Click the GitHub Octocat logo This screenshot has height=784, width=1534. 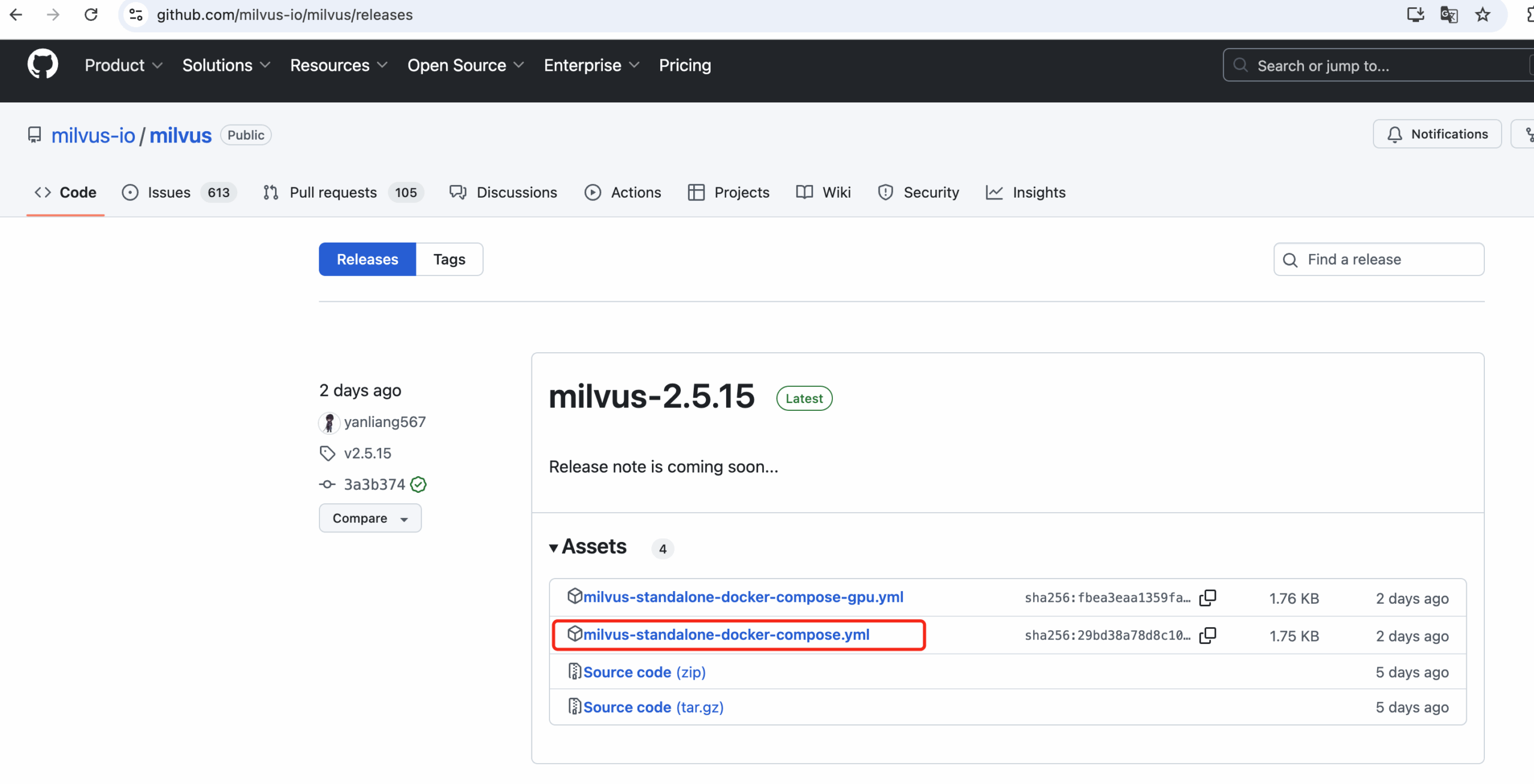click(x=43, y=64)
